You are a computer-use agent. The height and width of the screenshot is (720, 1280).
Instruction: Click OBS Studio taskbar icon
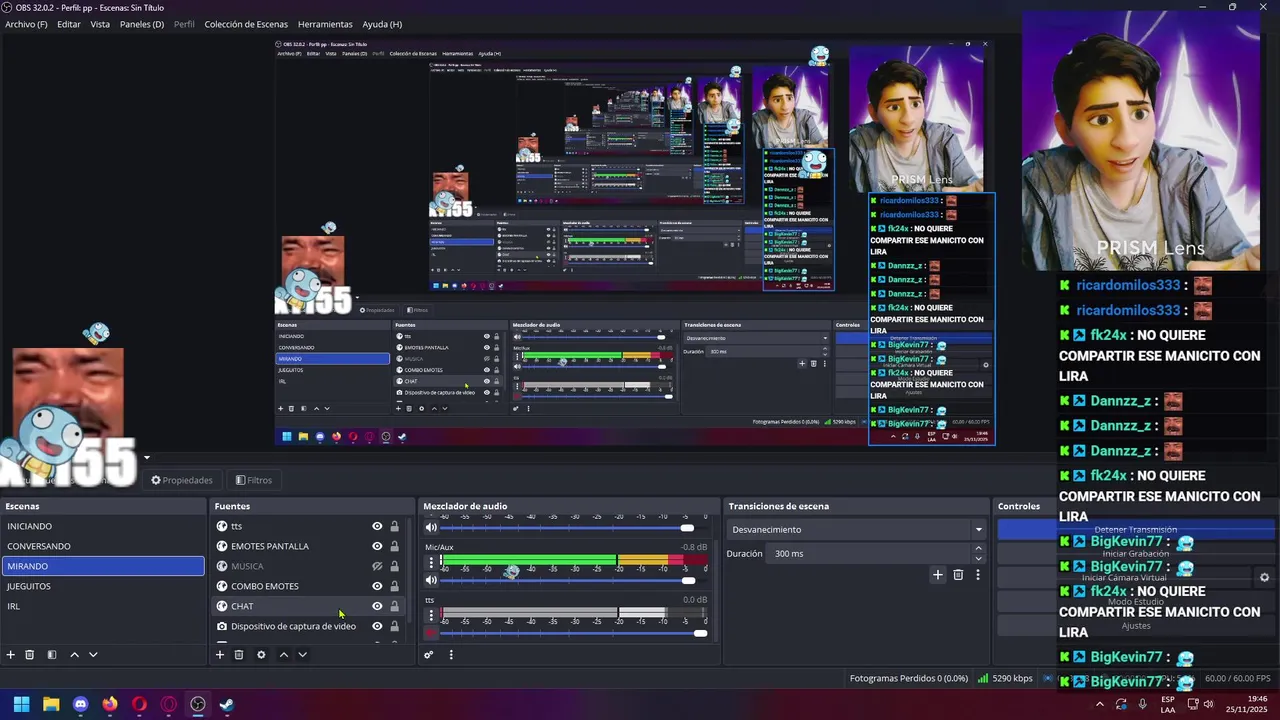tap(198, 704)
